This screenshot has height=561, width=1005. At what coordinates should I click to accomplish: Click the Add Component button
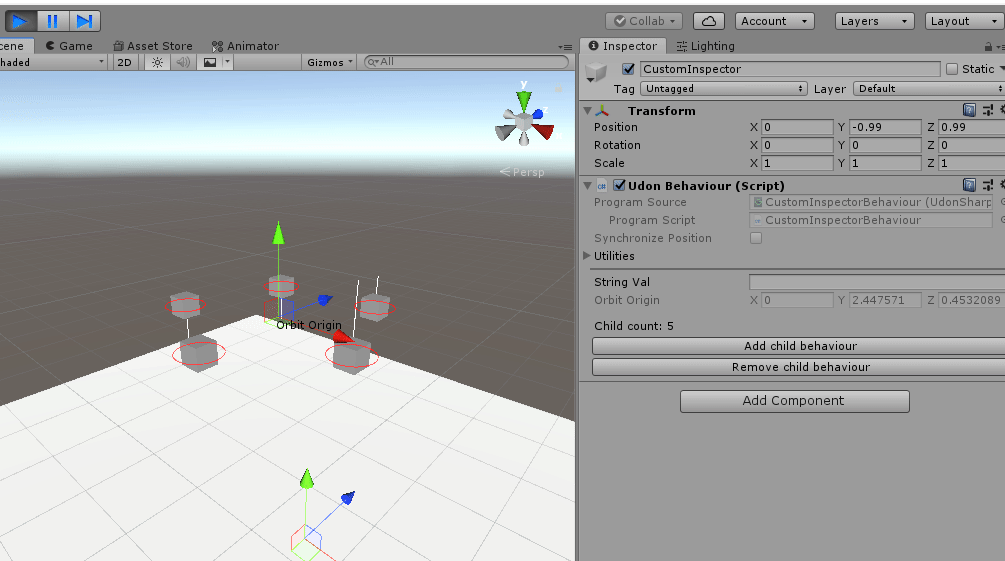coord(795,401)
